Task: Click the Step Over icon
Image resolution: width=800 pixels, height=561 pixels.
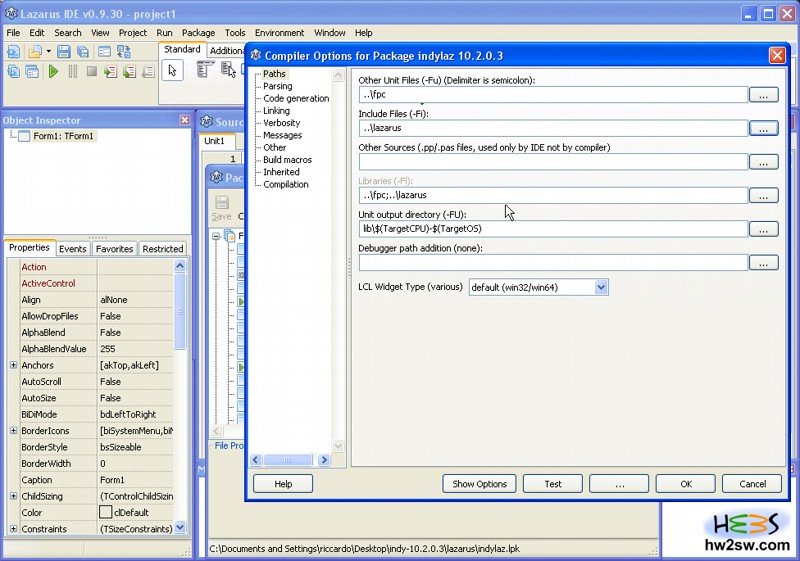Action: click(130, 71)
